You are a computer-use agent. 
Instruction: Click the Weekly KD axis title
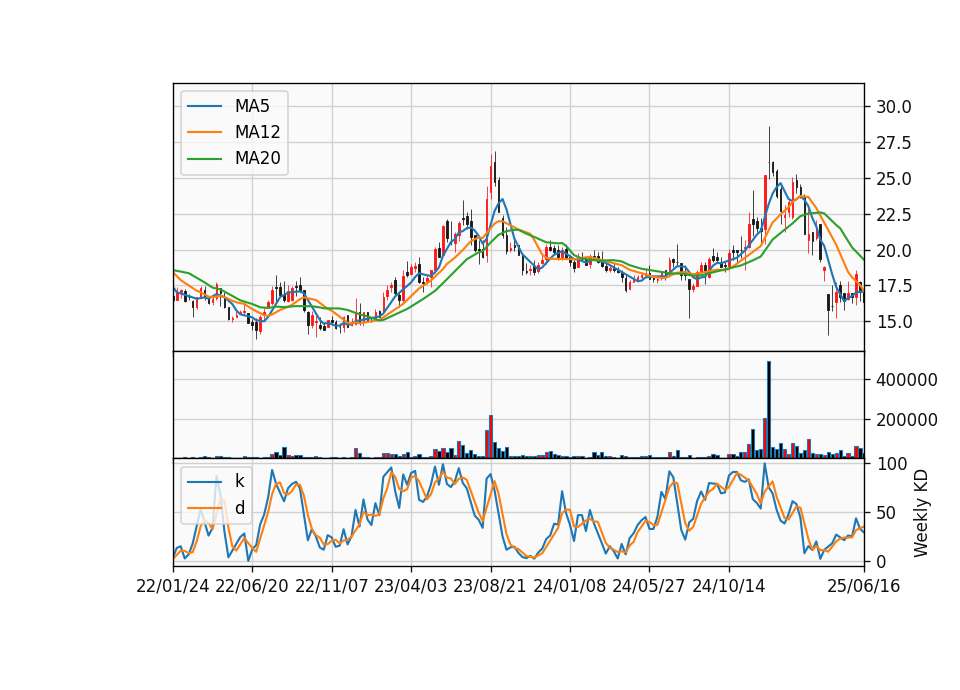tap(921, 513)
